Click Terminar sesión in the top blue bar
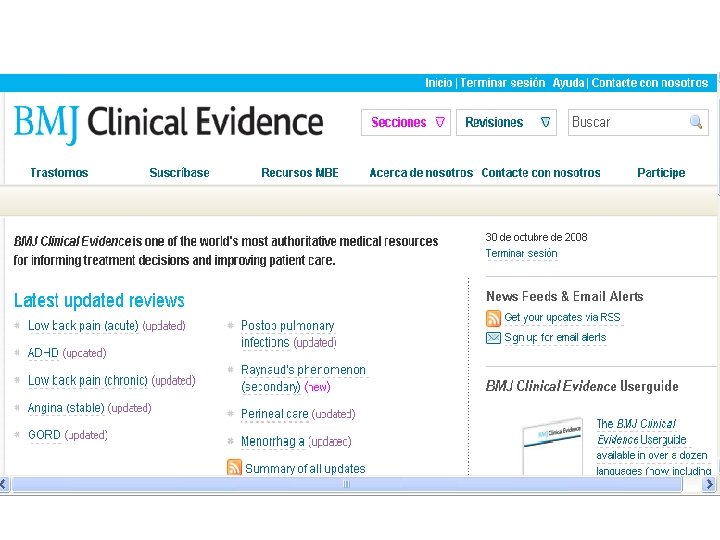This screenshot has height=540, width=720. [x=502, y=83]
